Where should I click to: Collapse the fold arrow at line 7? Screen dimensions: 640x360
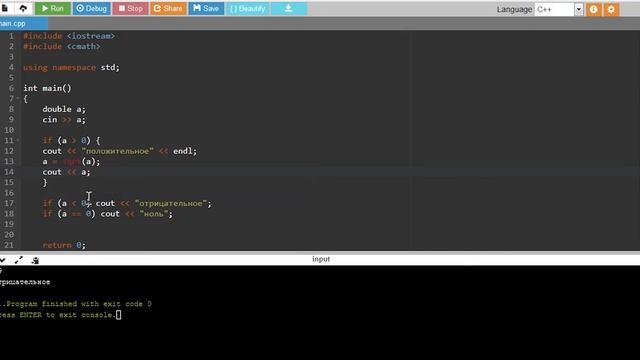18,99
